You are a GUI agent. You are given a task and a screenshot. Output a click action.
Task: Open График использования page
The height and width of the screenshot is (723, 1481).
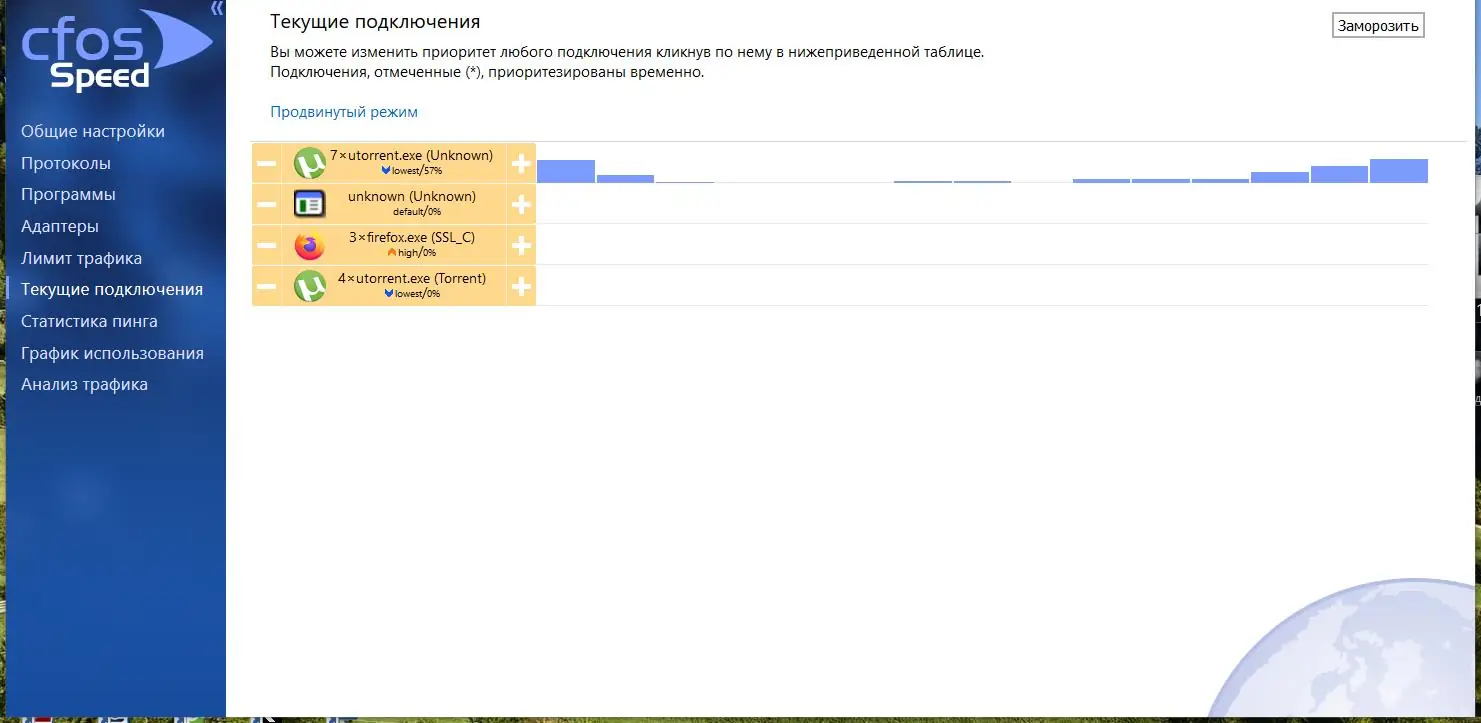pyautogui.click(x=112, y=353)
